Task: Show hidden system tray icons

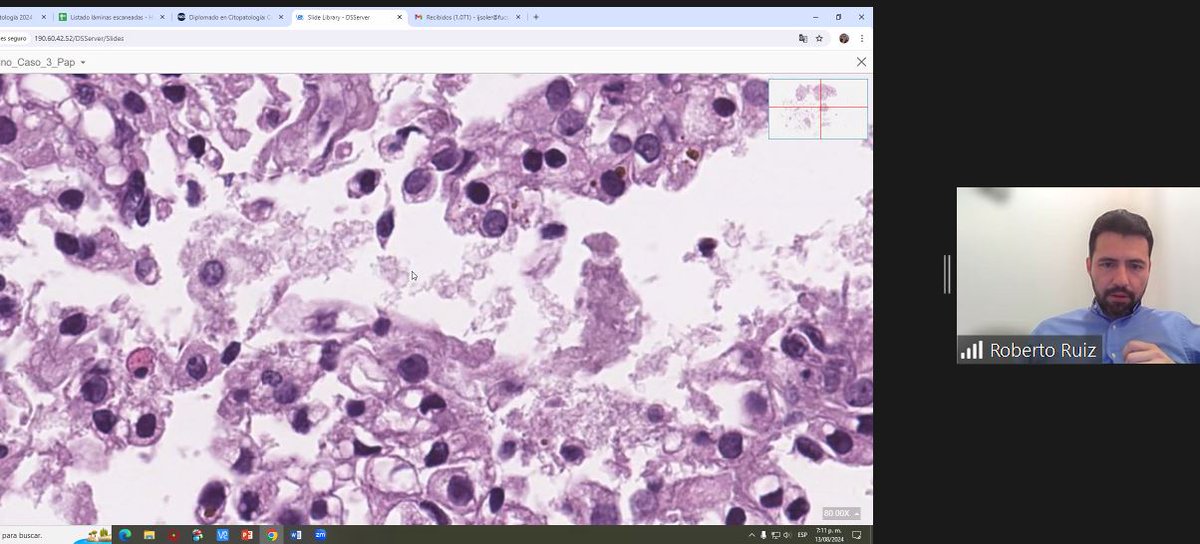Action: pos(752,535)
